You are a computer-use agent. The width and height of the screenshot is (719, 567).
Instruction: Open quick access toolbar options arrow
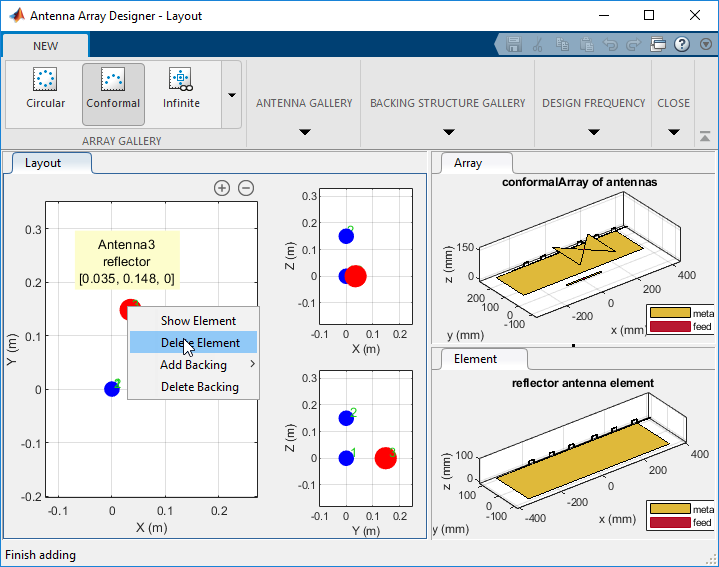tap(706, 44)
